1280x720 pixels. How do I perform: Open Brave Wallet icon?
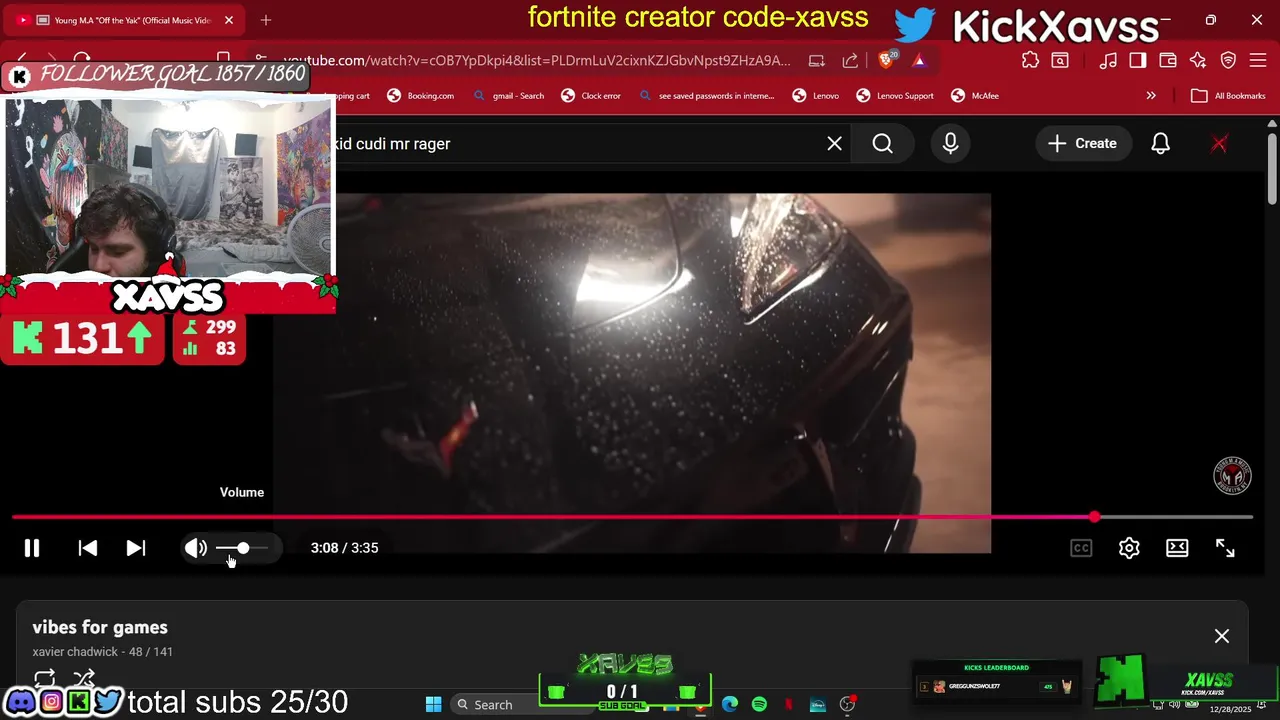(1168, 61)
